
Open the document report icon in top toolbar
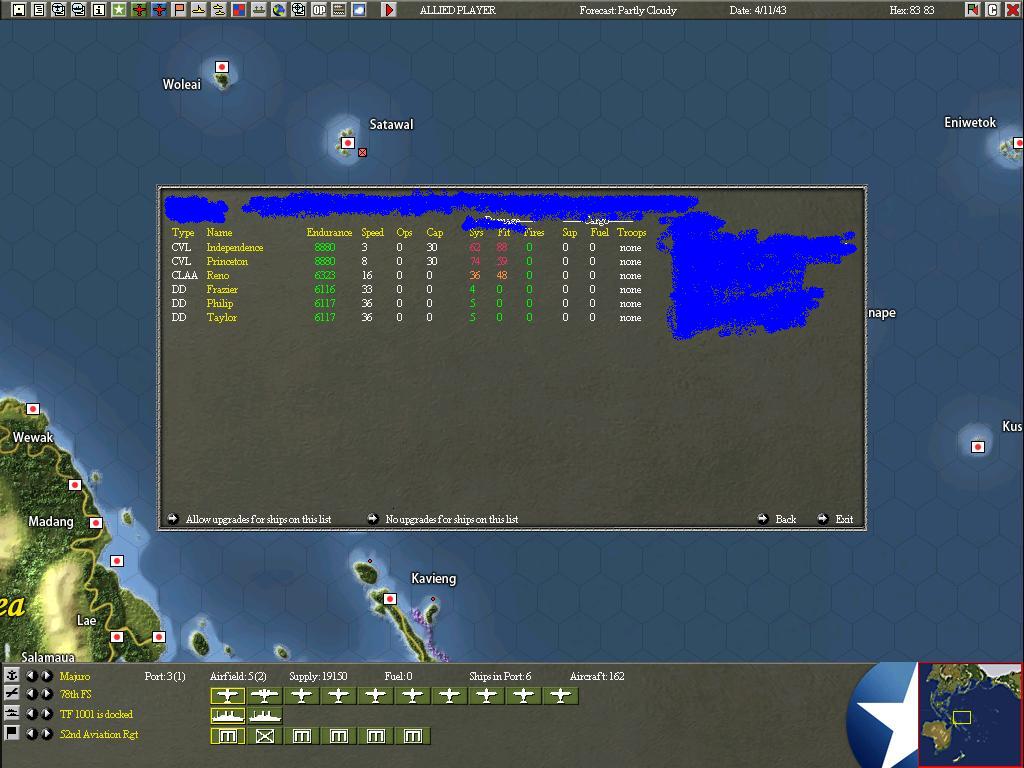39,10
